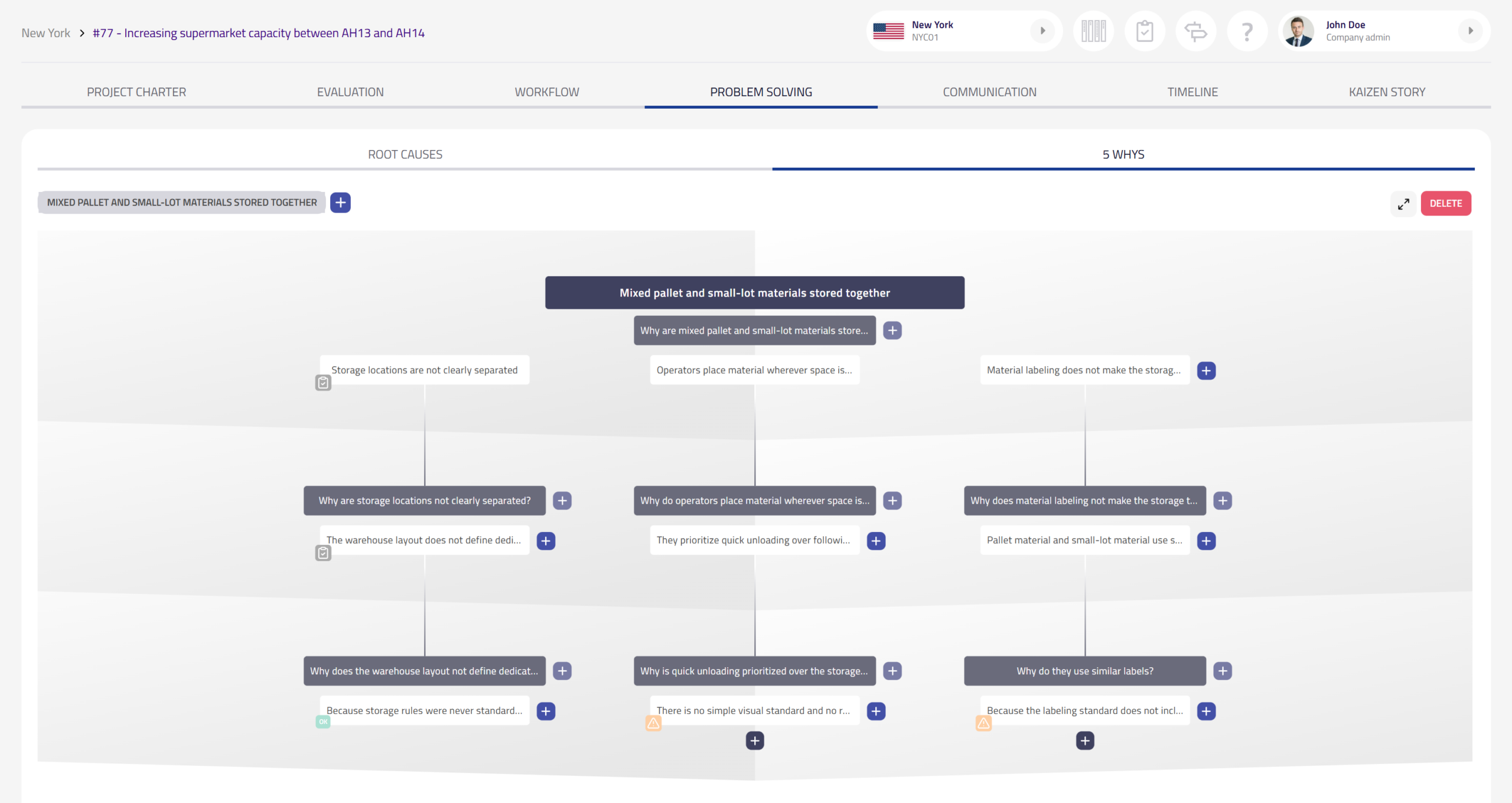This screenshot has width=1512, height=803.
Task: Click warning triangle on 'There is no simple visual' card
Action: click(x=653, y=723)
